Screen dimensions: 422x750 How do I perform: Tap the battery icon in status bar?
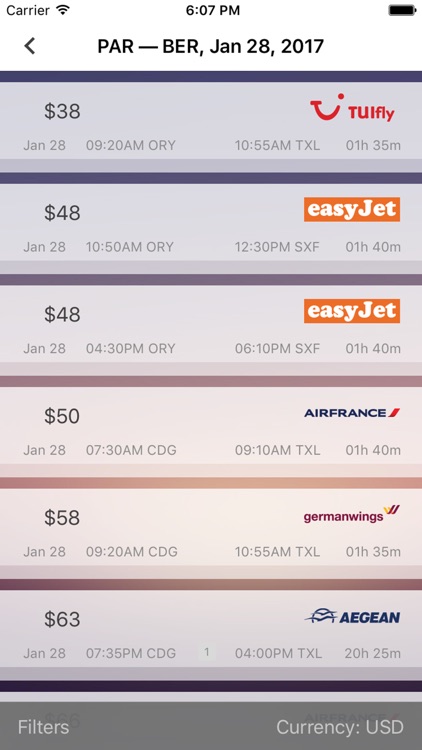(x=402, y=10)
